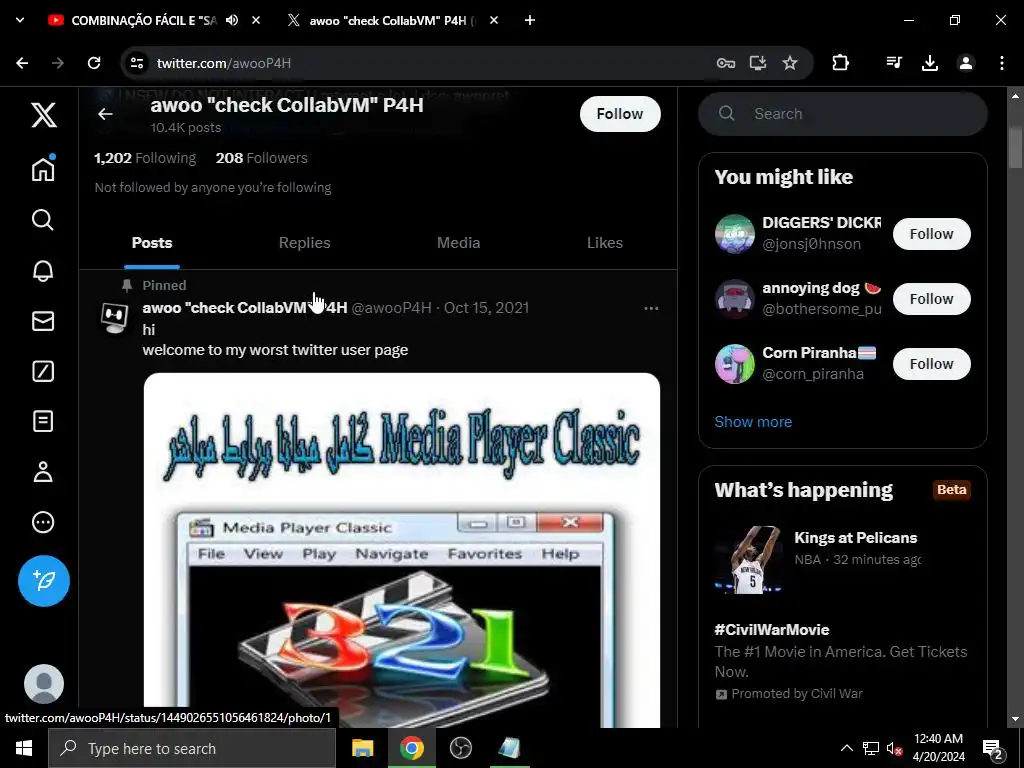The image size is (1024, 768).
Task: Open the password key icon in the address bar
Action: 726,63
